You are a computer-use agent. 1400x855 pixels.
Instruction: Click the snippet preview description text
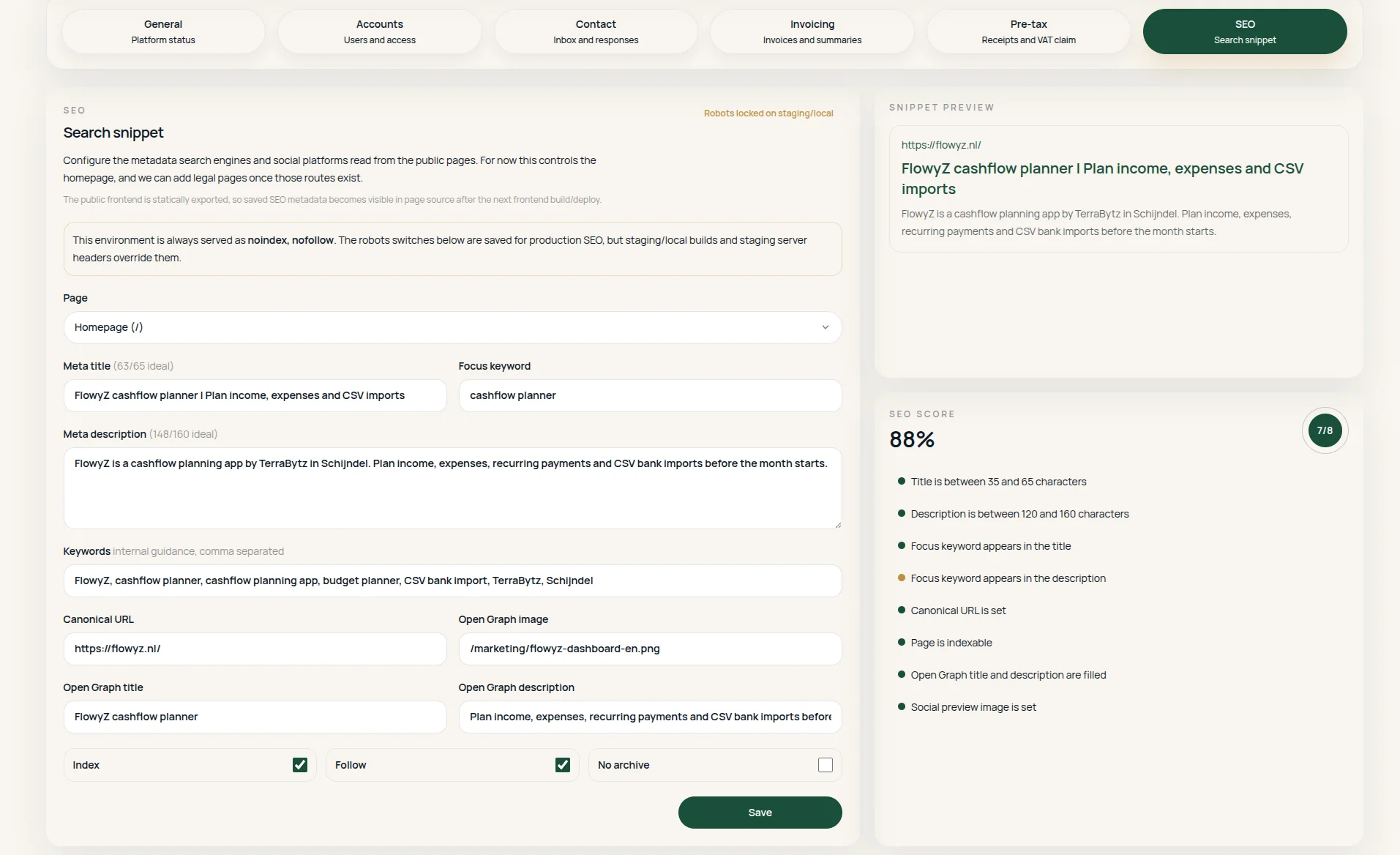tap(1096, 223)
